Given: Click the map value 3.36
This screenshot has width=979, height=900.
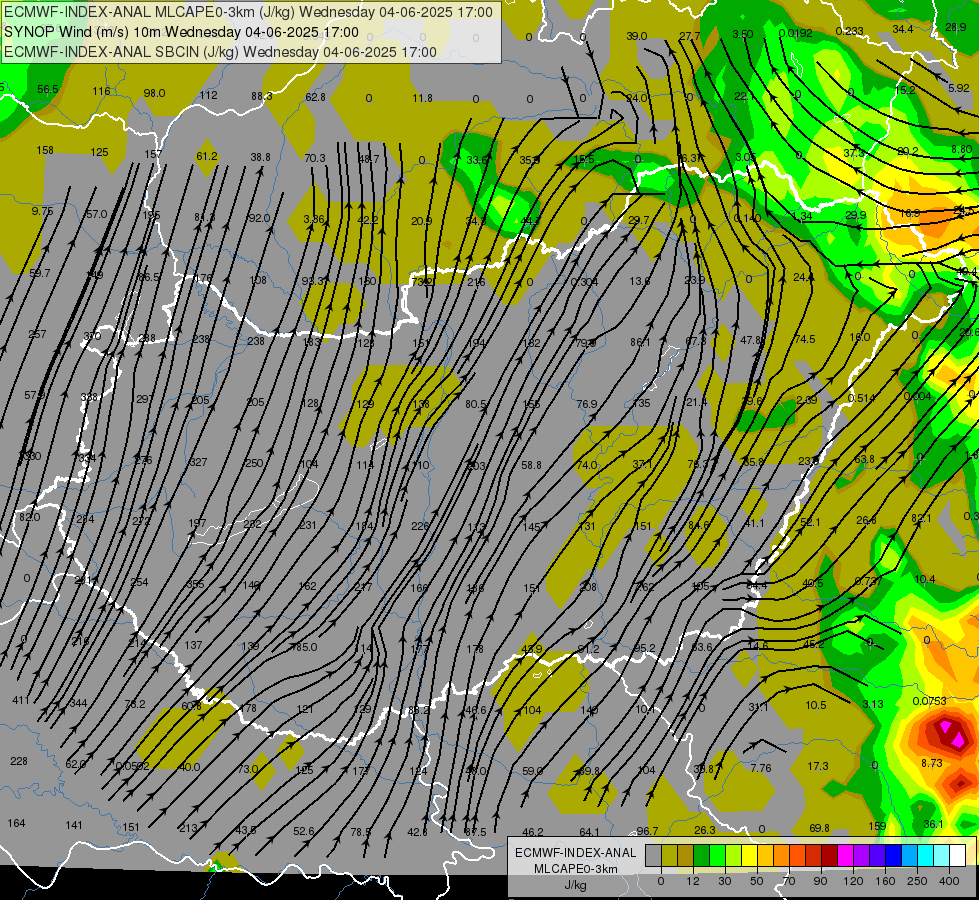Looking at the screenshot, I should [314, 219].
